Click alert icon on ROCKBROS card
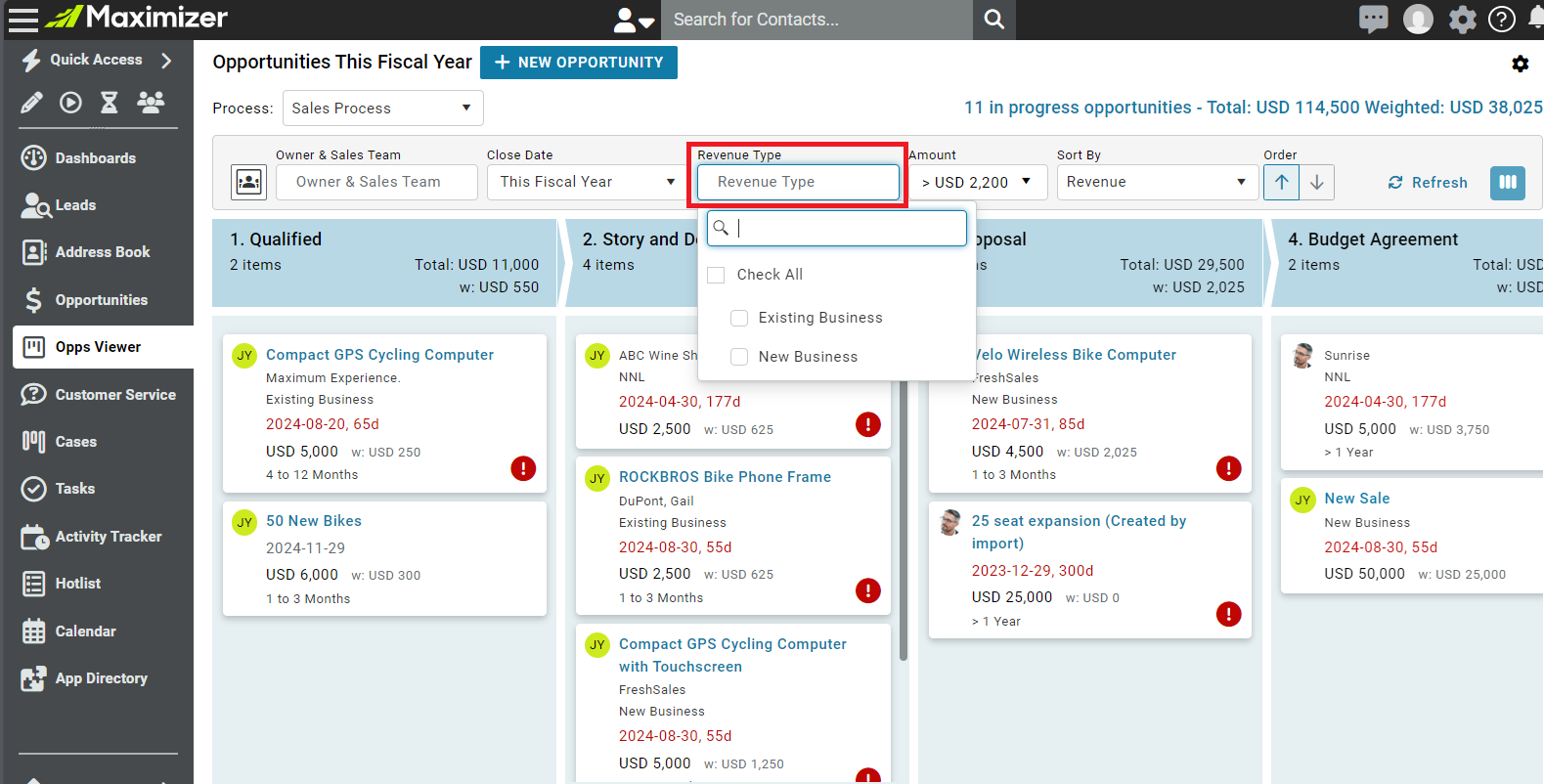Viewport: 1544px width, 784px height. coord(867,590)
